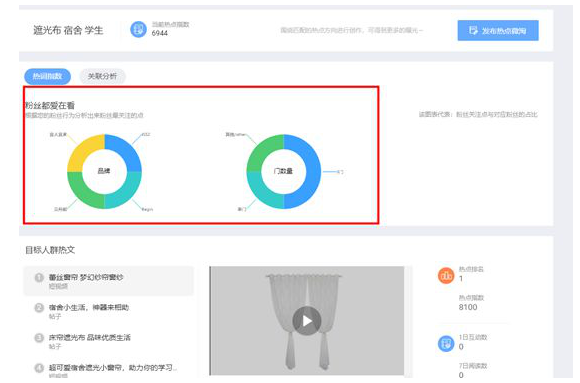This screenshot has height=383, width=580.
Task: Play the curtain video
Action: point(307,321)
